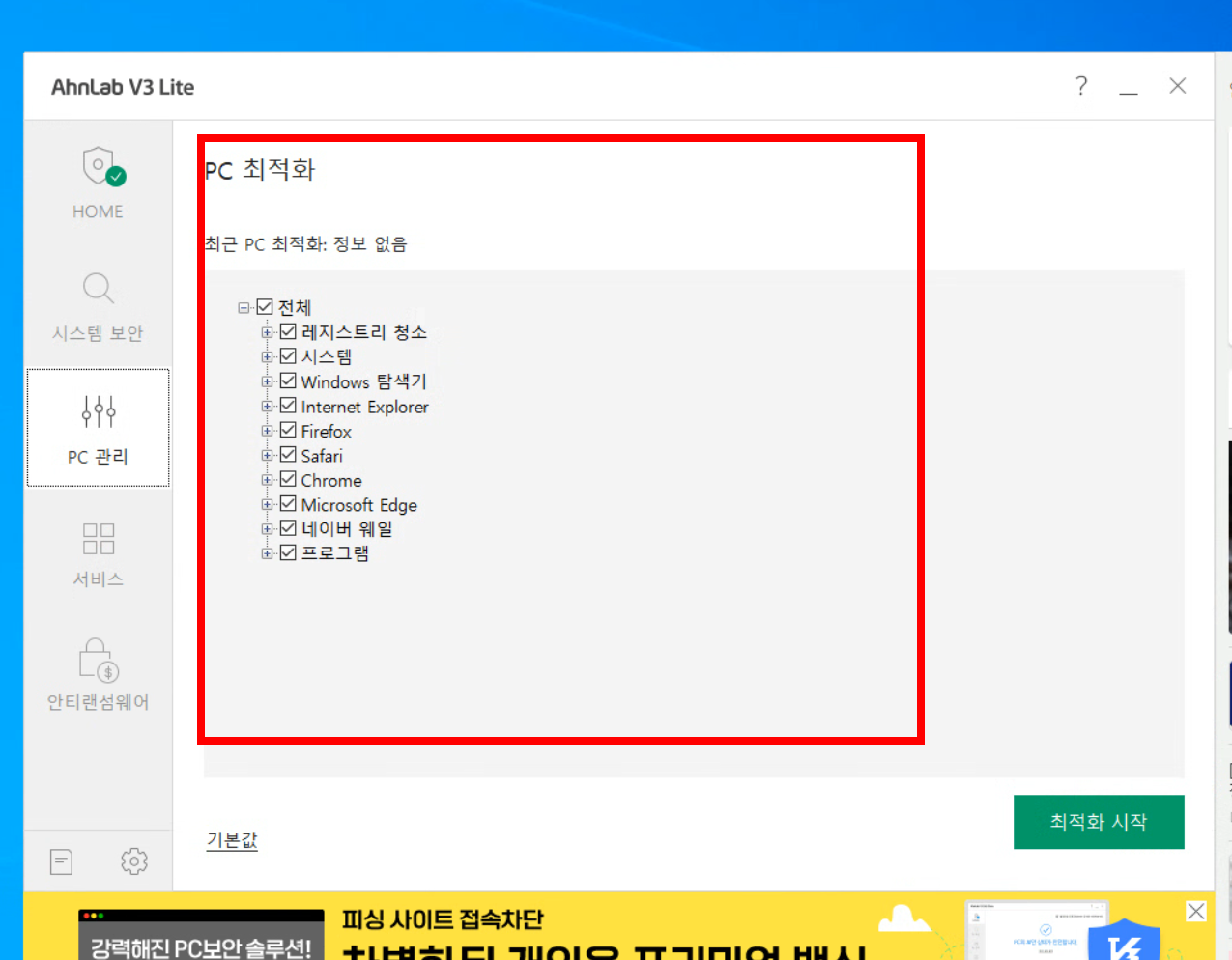Toggle the Windows 탐색기 checkbox
This screenshot has height=960, width=1232.
click(288, 381)
